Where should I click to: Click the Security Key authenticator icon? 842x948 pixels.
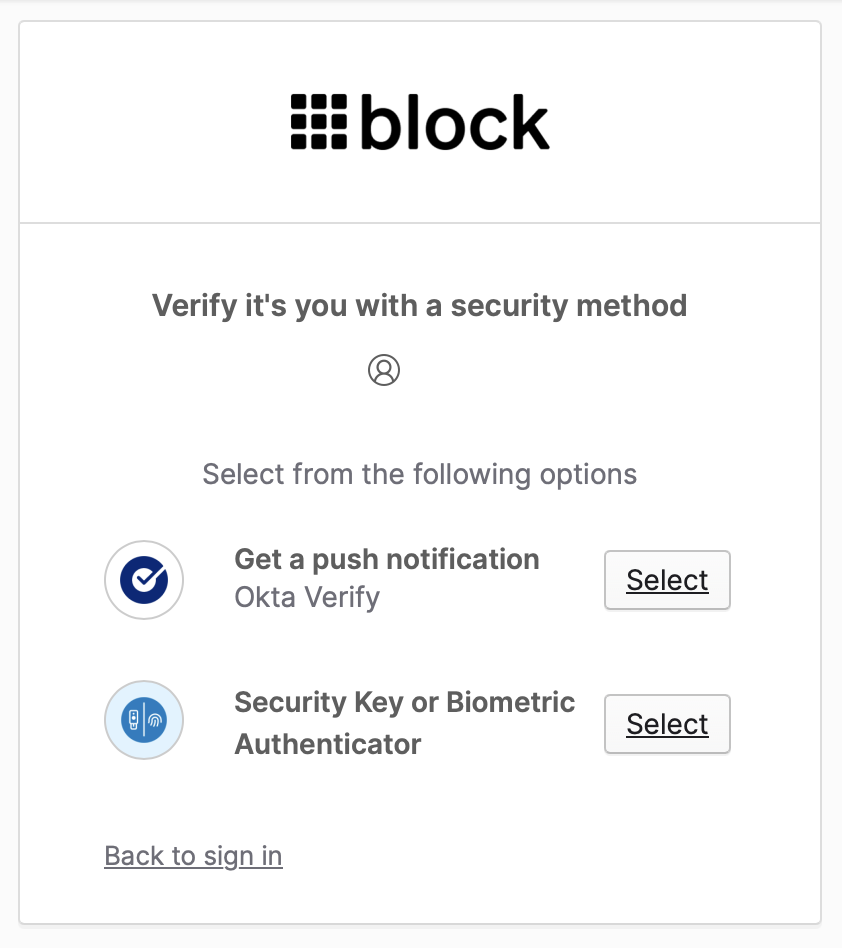144,720
